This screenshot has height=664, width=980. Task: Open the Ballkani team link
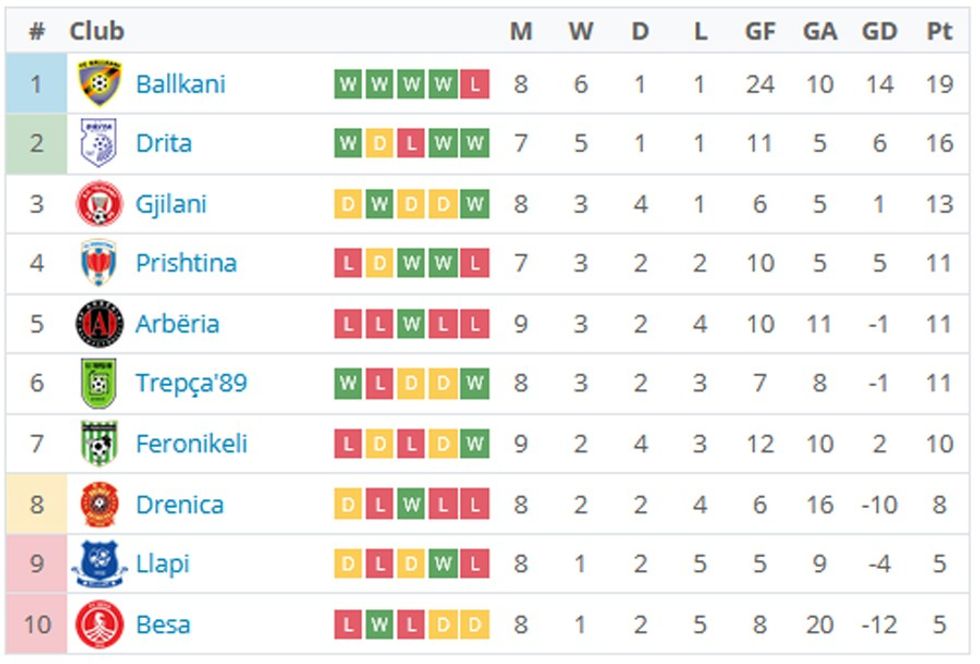[180, 84]
